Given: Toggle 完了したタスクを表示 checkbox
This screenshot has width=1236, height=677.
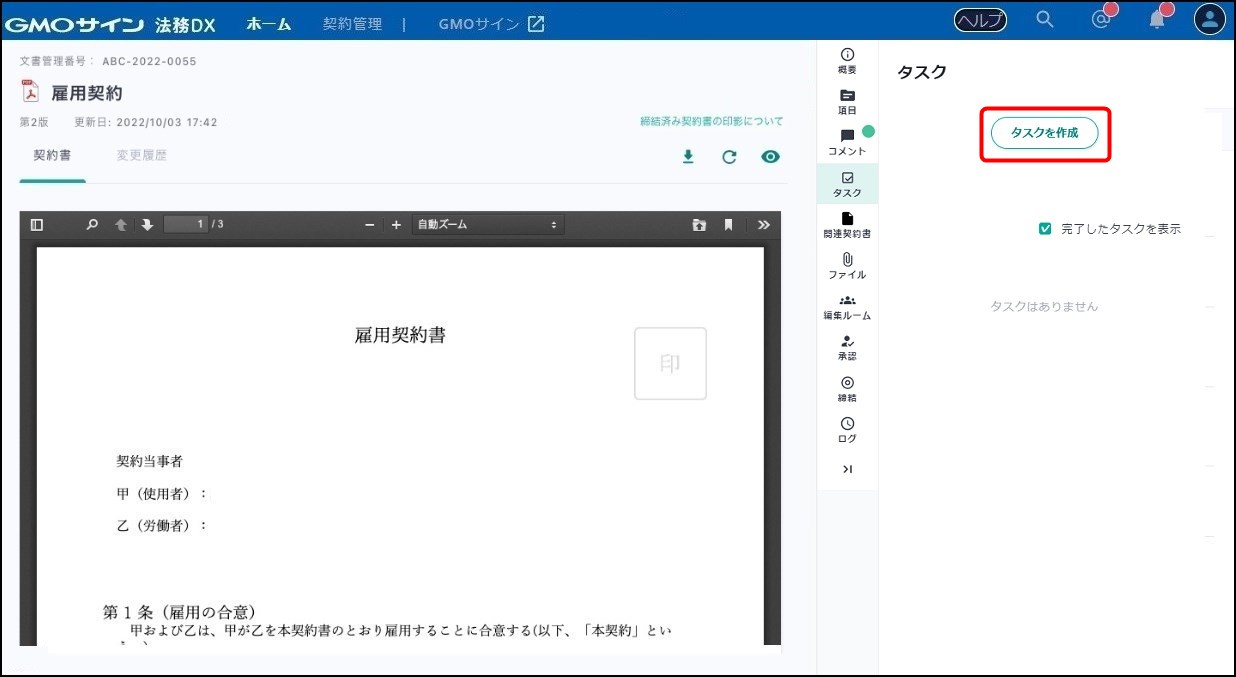Looking at the screenshot, I should pyautogui.click(x=1045, y=229).
